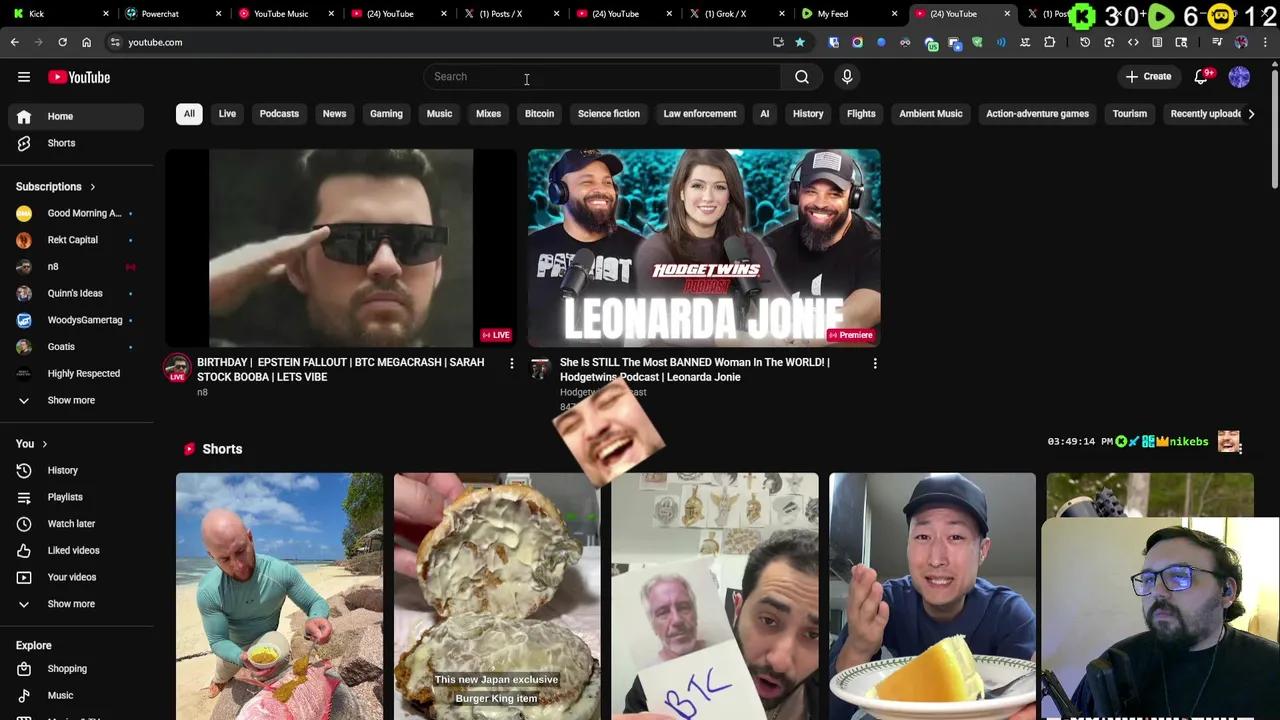Viewport: 1280px width, 720px height.
Task: Open the WoodysGamertag subscription channel
Action: pyautogui.click(x=76, y=320)
